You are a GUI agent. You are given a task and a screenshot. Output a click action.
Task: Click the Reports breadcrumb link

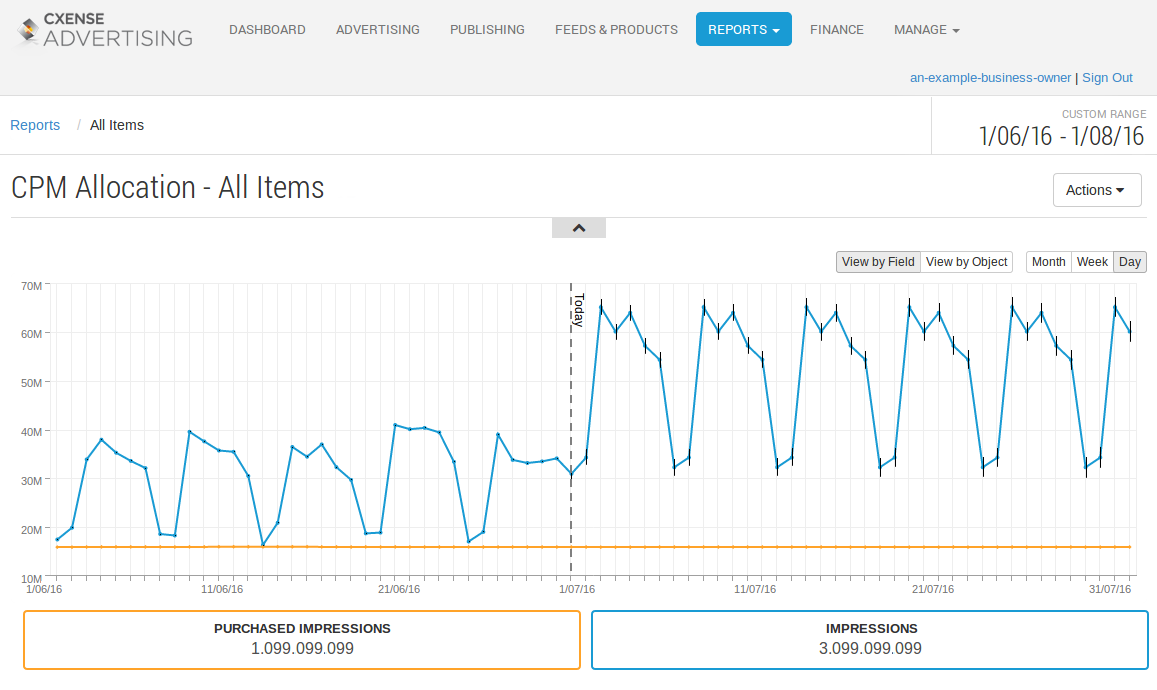(x=35, y=125)
